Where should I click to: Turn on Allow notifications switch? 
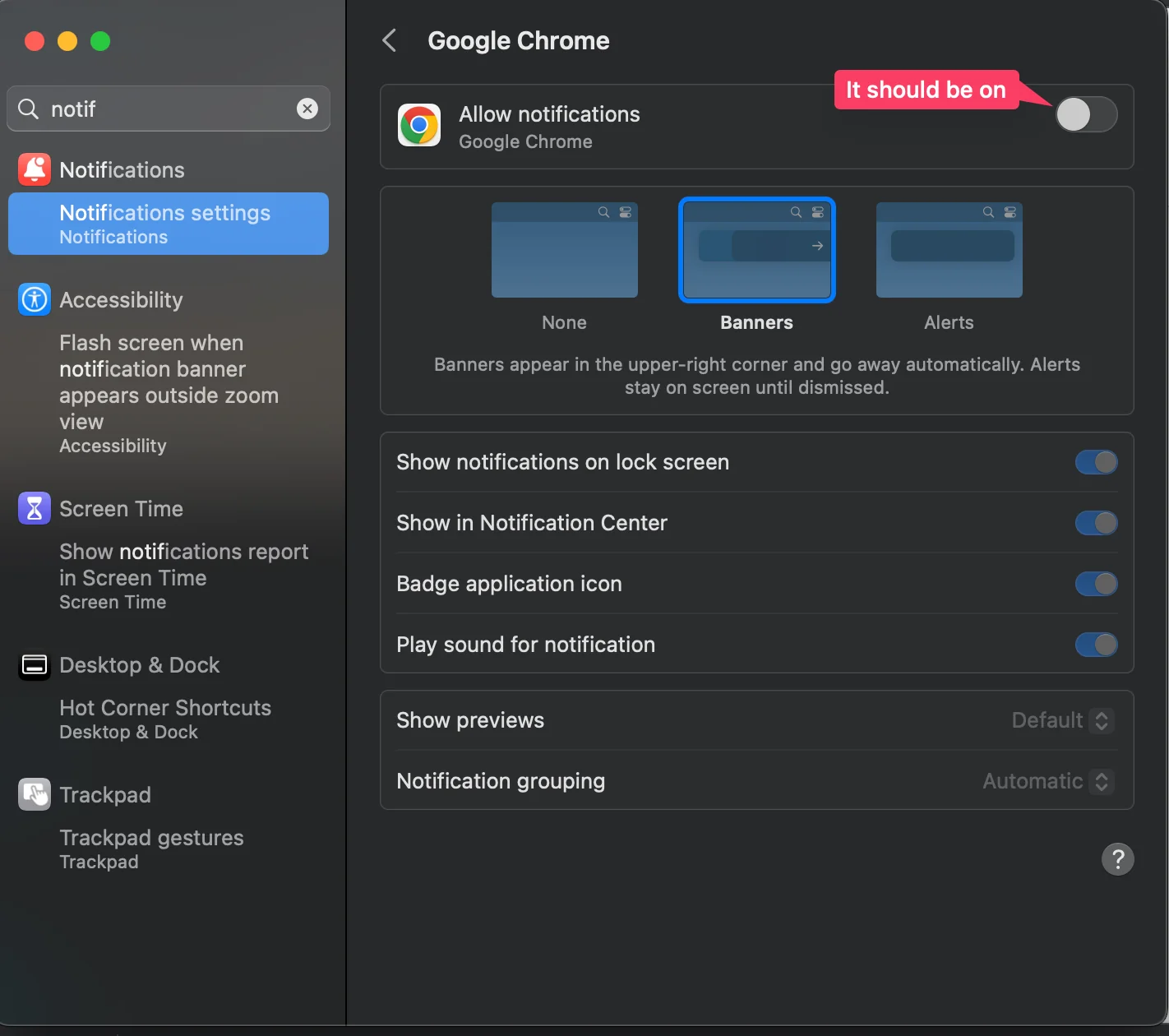[x=1086, y=114]
